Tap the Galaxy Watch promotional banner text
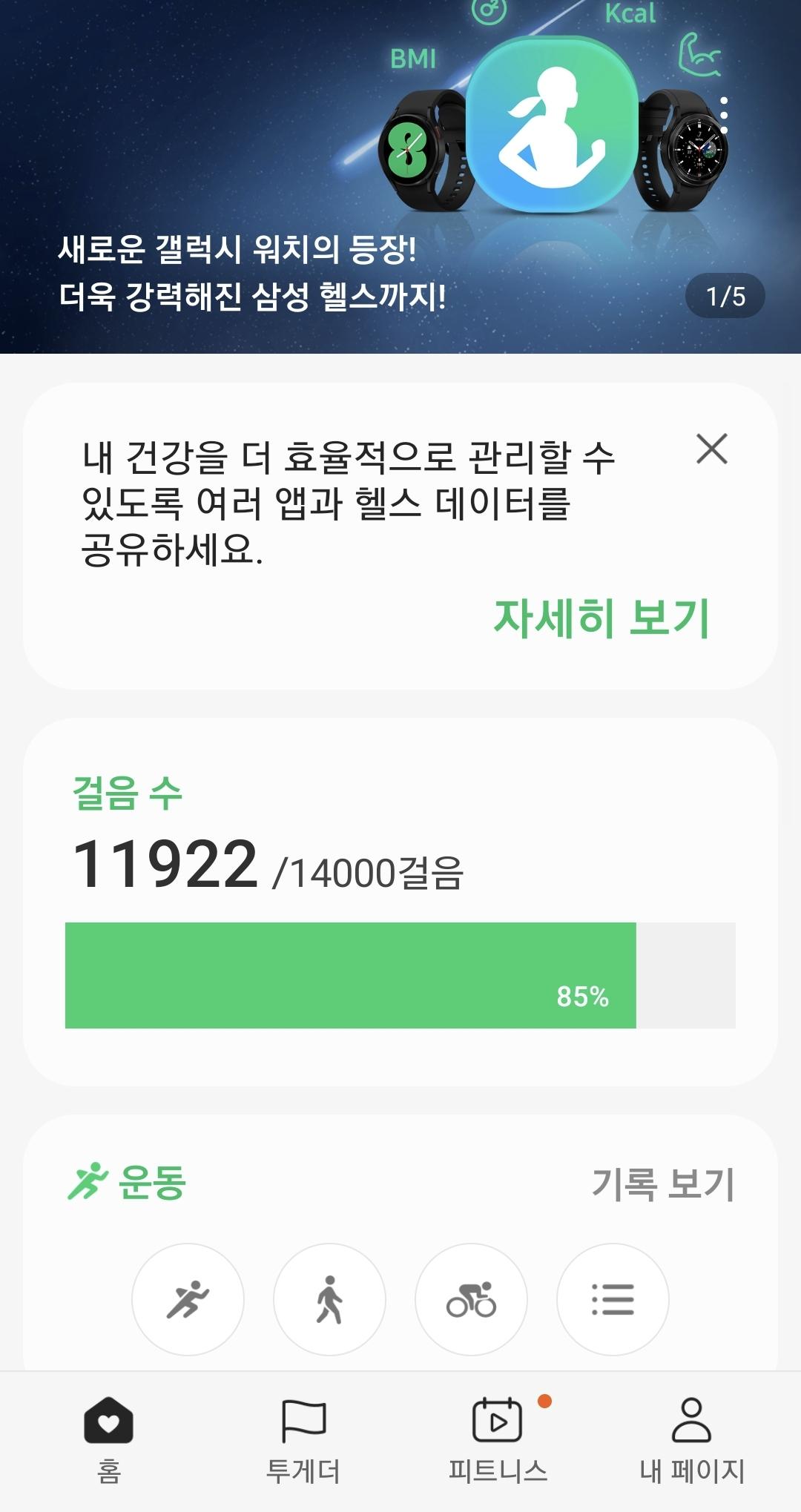Screen dimensions: 801x1512 (x=252, y=273)
